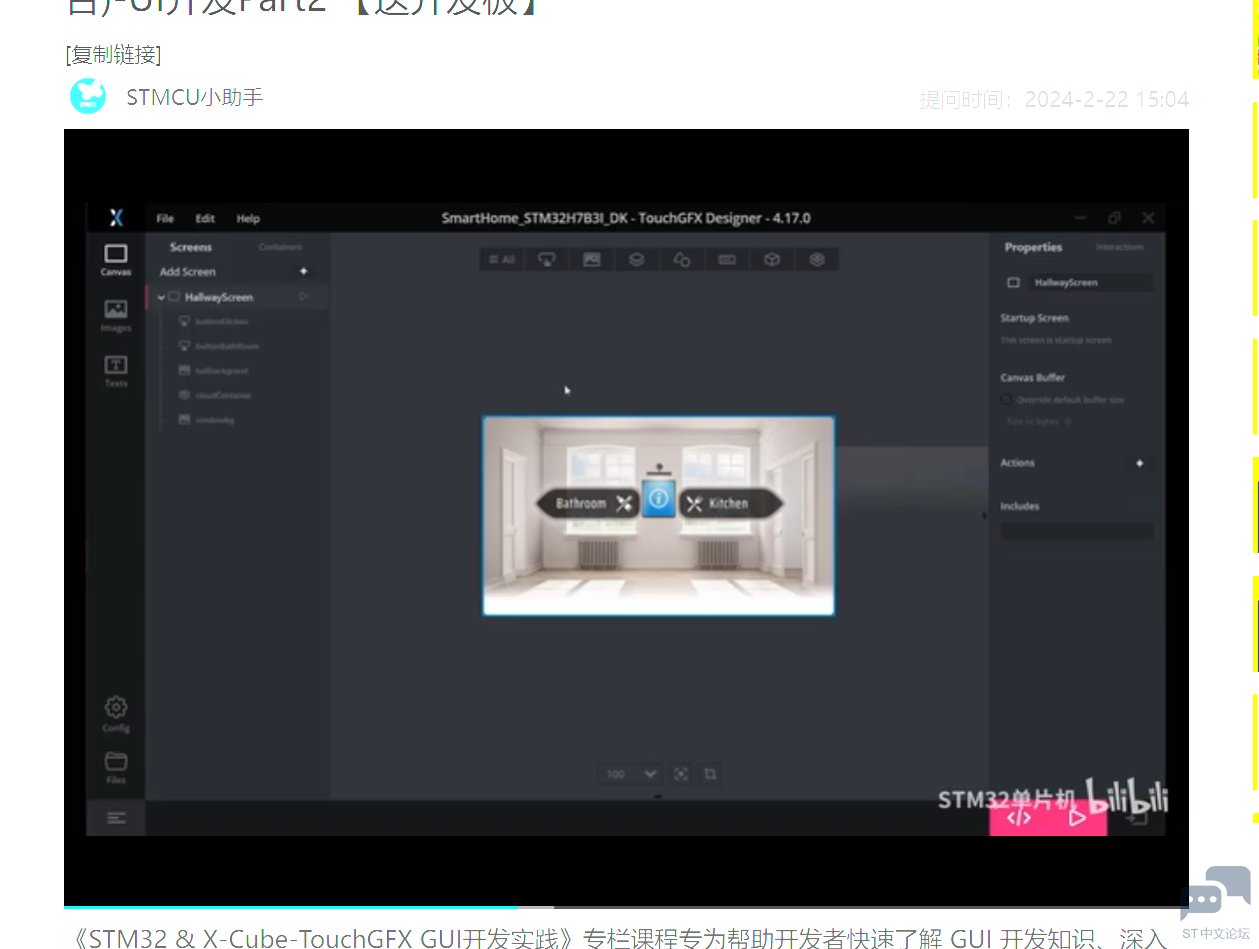
Task: Open the 3D cube widget category icon
Action: point(772,260)
